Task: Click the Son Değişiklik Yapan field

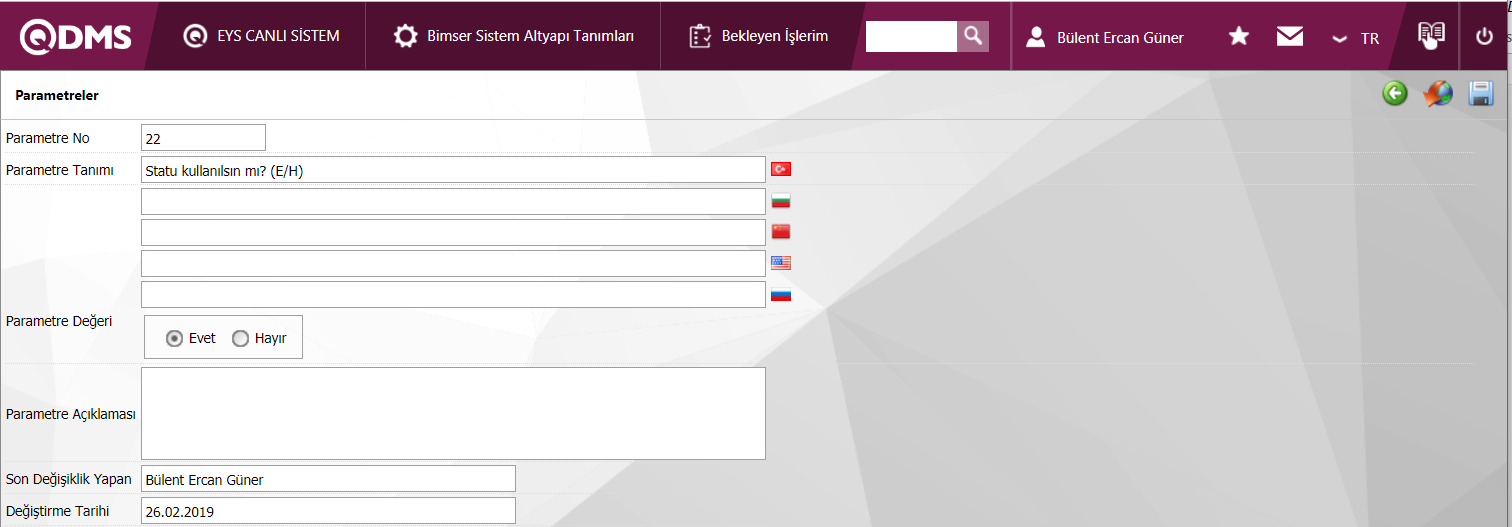Action: click(x=328, y=479)
